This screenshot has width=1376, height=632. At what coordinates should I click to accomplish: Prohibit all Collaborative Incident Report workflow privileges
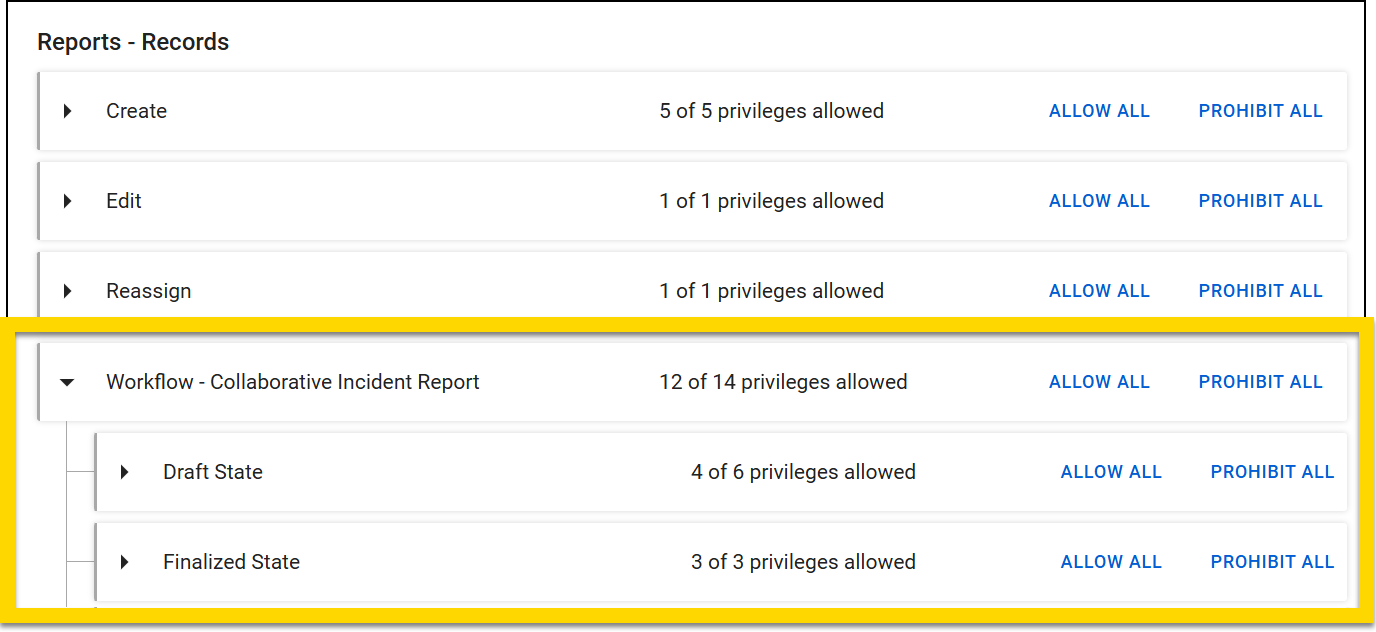(x=1259, y=381)
